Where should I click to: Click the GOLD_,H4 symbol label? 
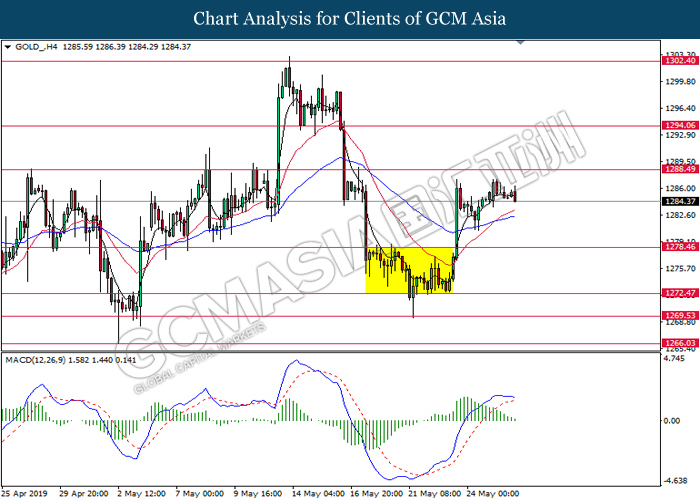[36, 47]
